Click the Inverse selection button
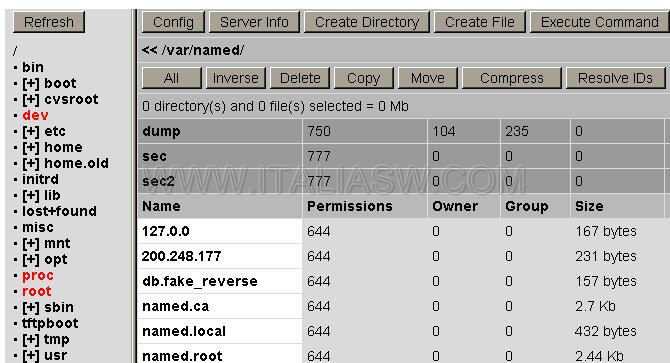 coord(235,78)
